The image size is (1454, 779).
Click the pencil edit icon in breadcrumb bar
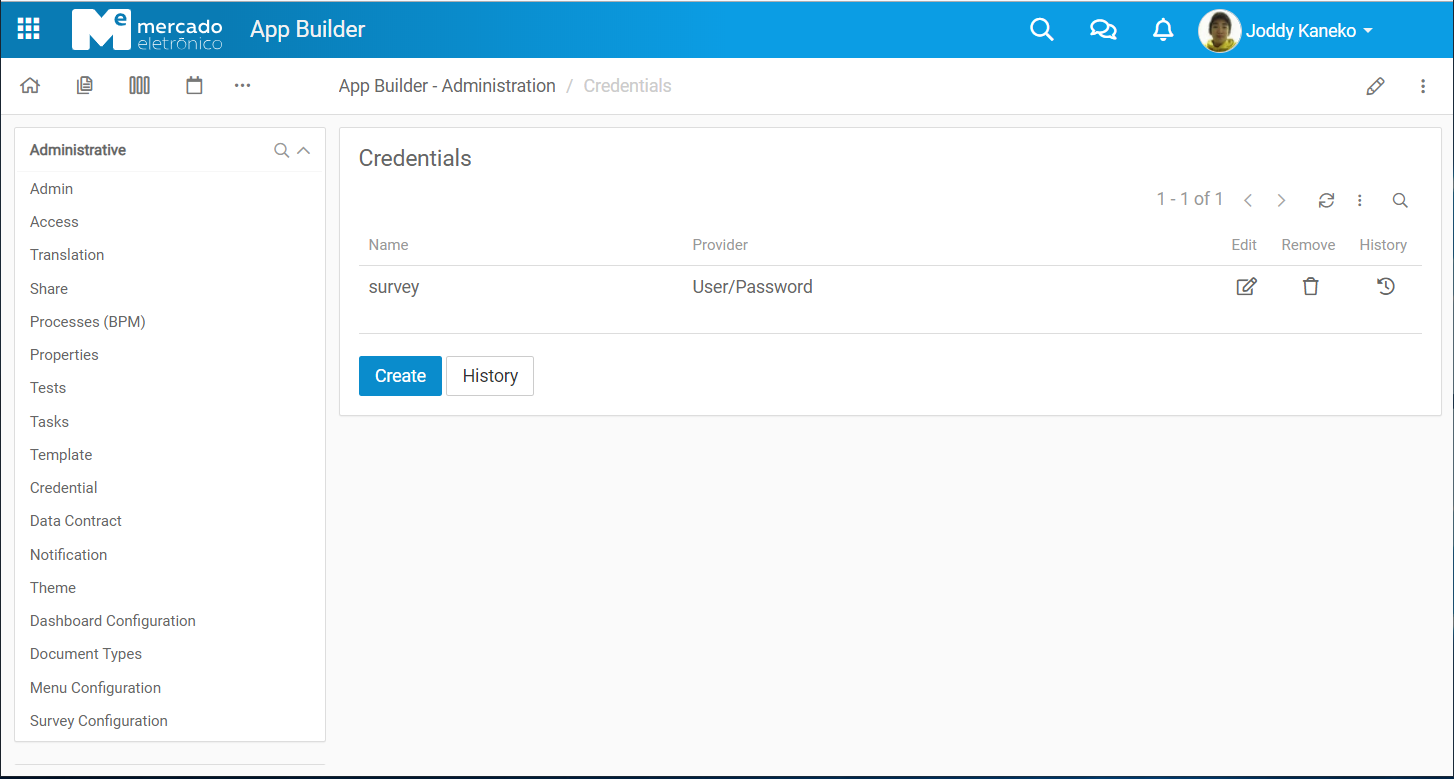coord(1375,86)
